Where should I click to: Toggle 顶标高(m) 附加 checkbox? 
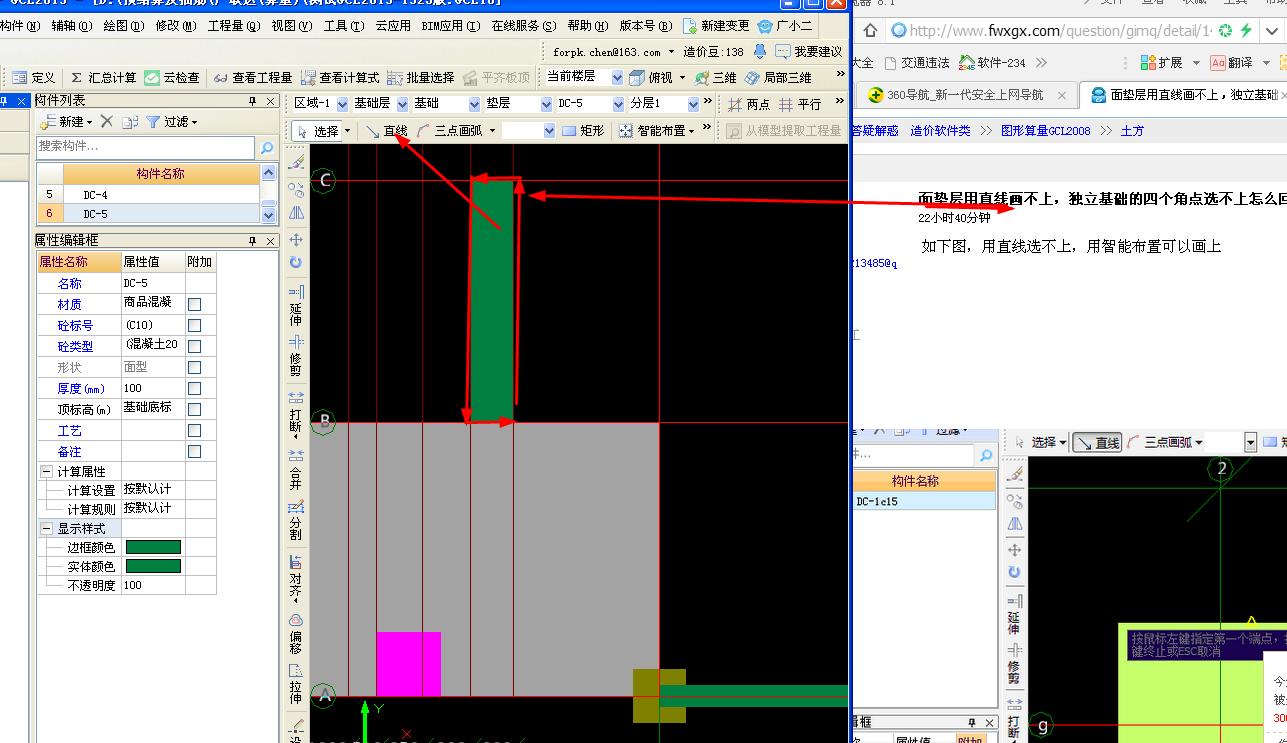pos(194,409)
